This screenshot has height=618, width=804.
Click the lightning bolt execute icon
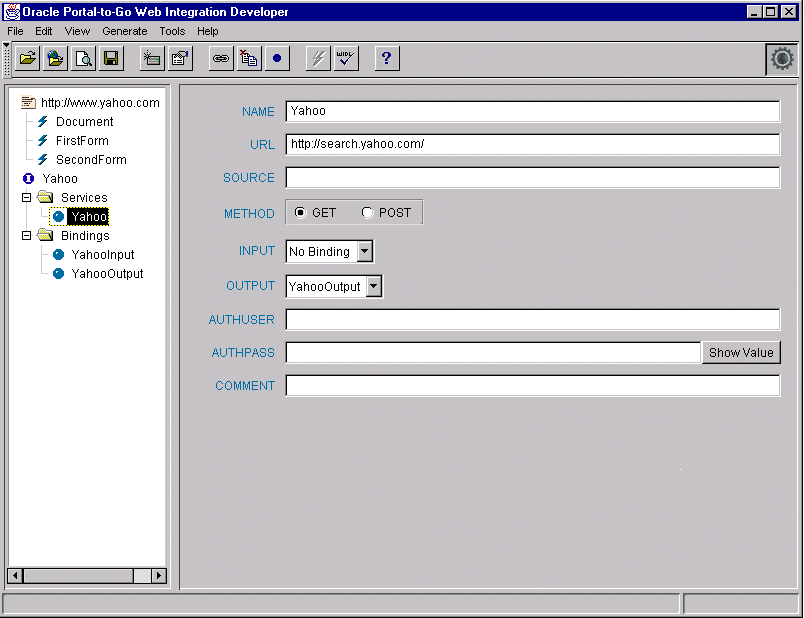tap(318, 58)
